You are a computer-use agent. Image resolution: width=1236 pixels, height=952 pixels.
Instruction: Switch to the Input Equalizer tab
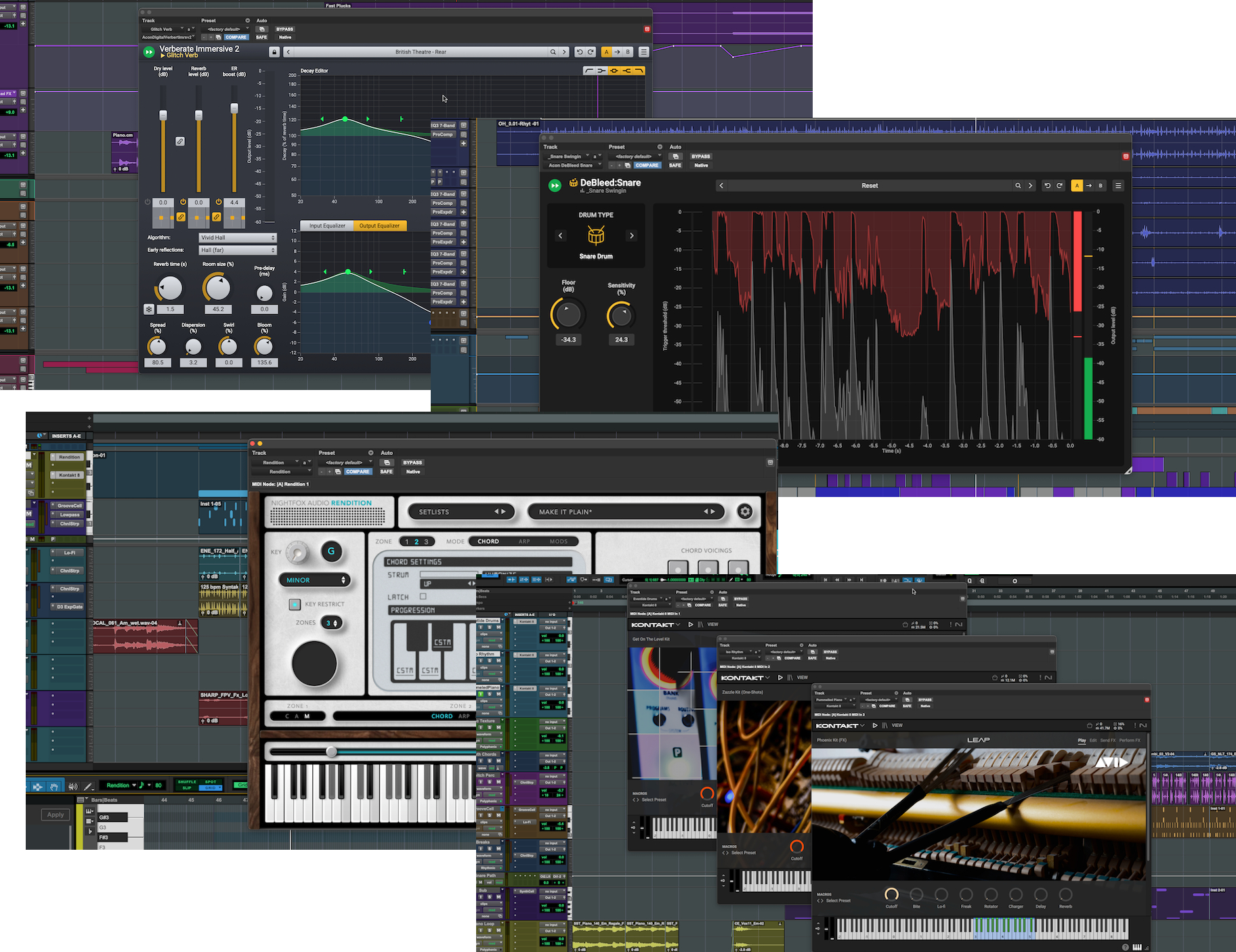(327, 225)
